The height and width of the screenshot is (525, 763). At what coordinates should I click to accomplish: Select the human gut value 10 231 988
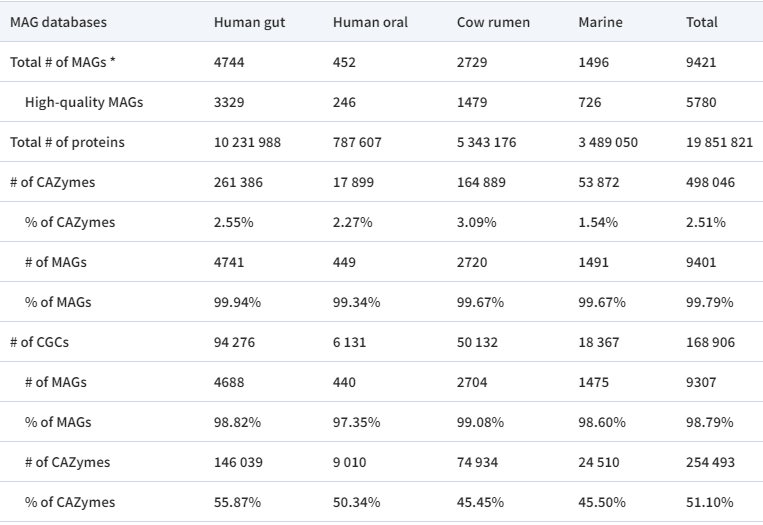[x=247, y=142]
